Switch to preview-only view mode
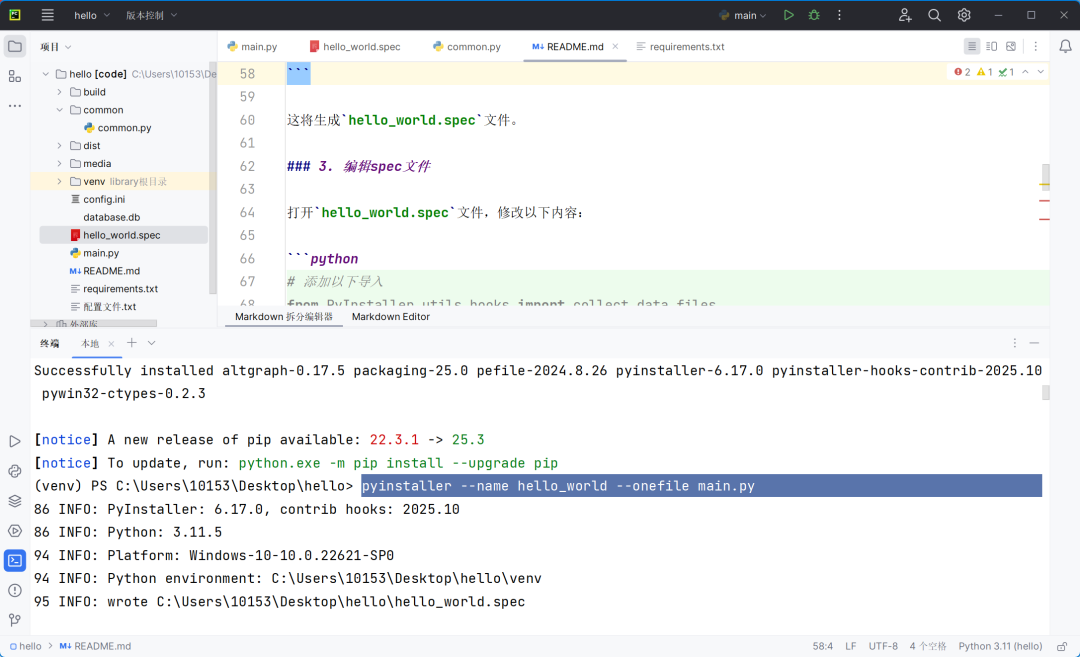This screenshot has height=657, width=1080. (1010, 46)
